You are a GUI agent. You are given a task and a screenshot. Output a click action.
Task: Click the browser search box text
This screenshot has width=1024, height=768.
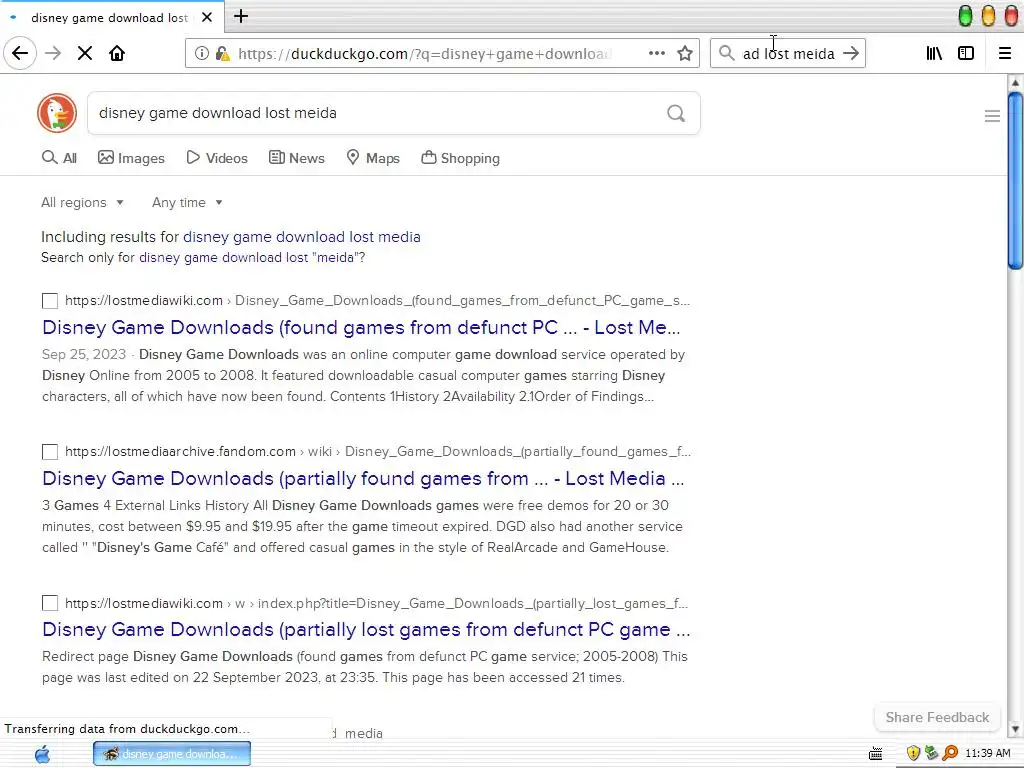click(x=788, y=54)
